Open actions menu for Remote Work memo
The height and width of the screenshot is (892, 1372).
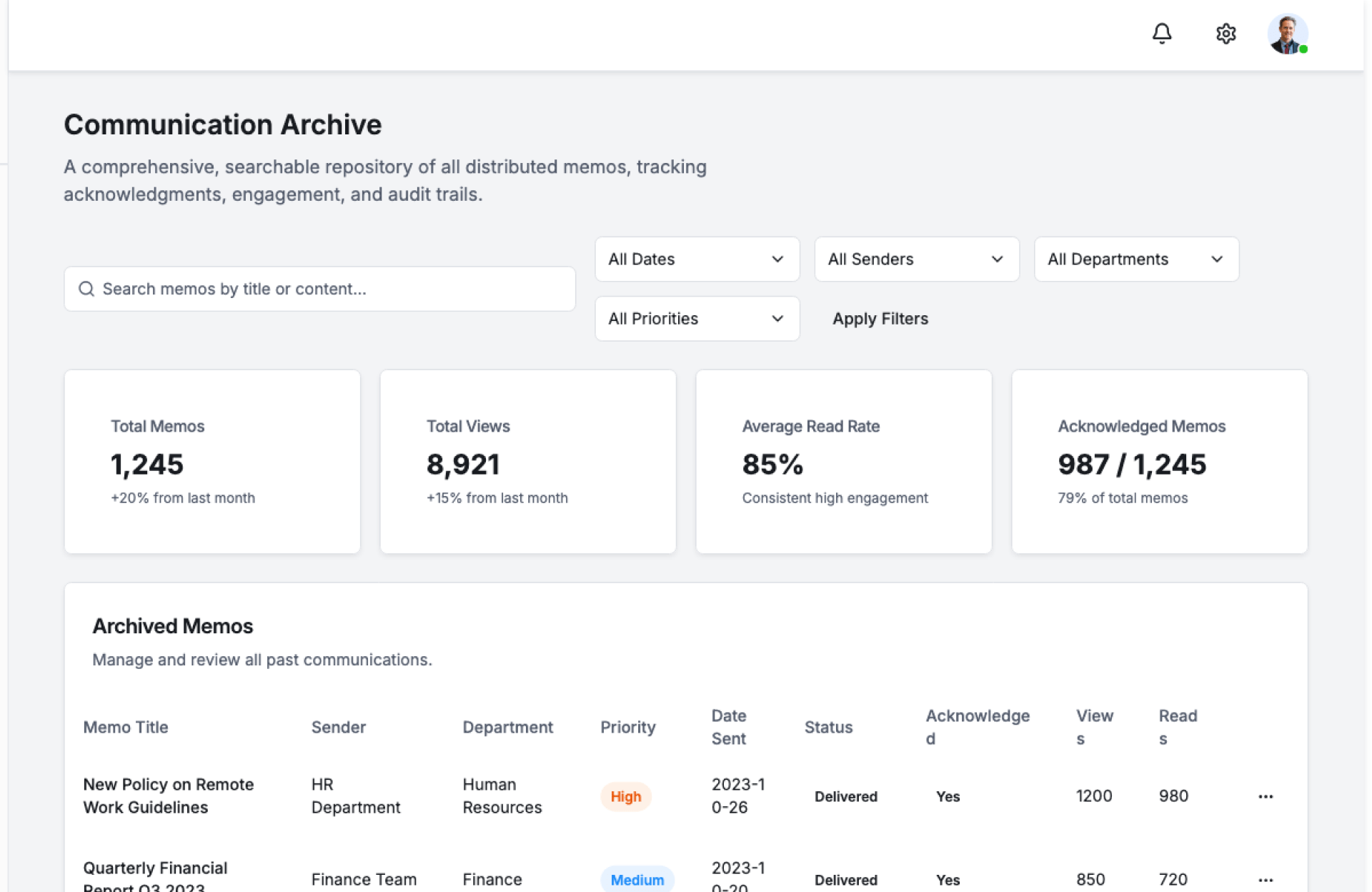[1265, 796]
